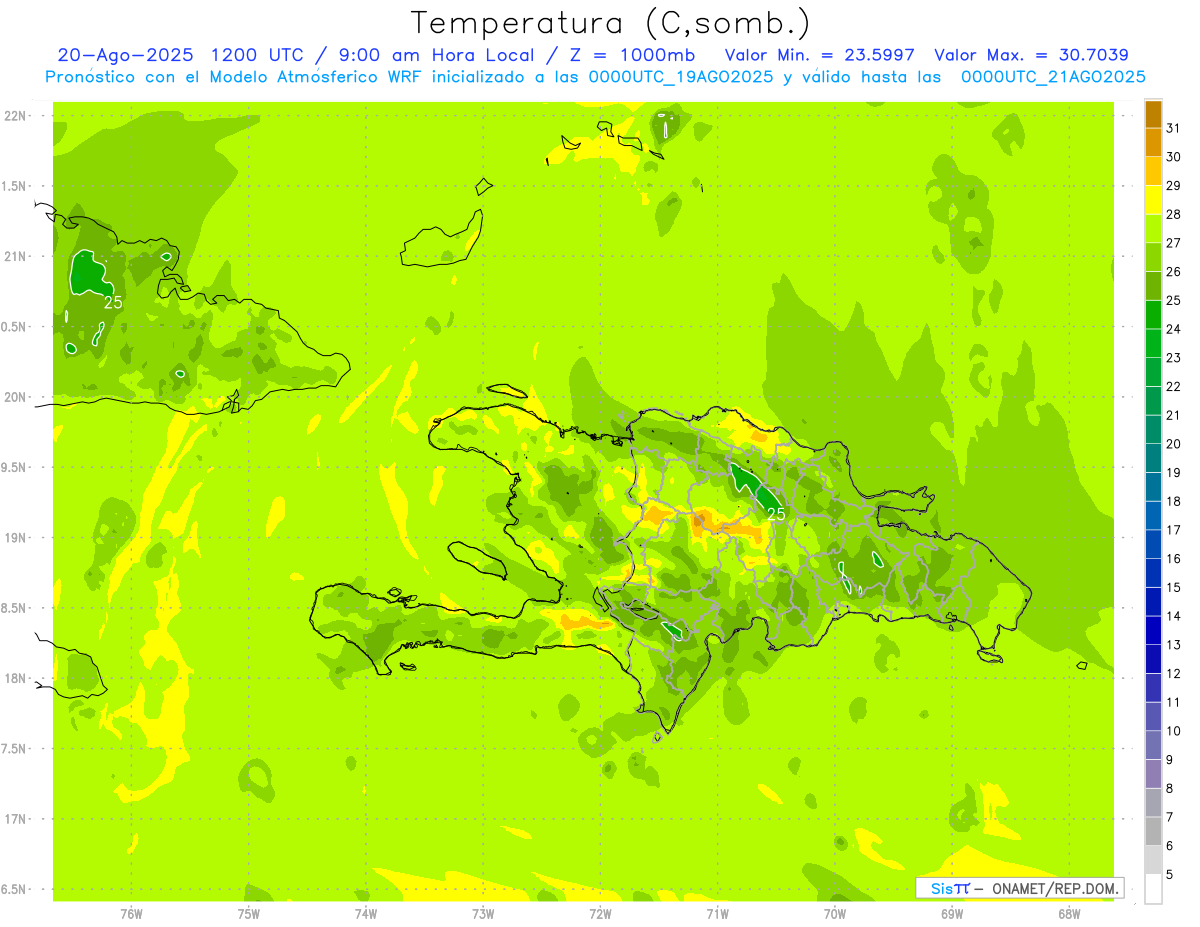
Task: Click legend value "29"
Action: point(1174,186)
